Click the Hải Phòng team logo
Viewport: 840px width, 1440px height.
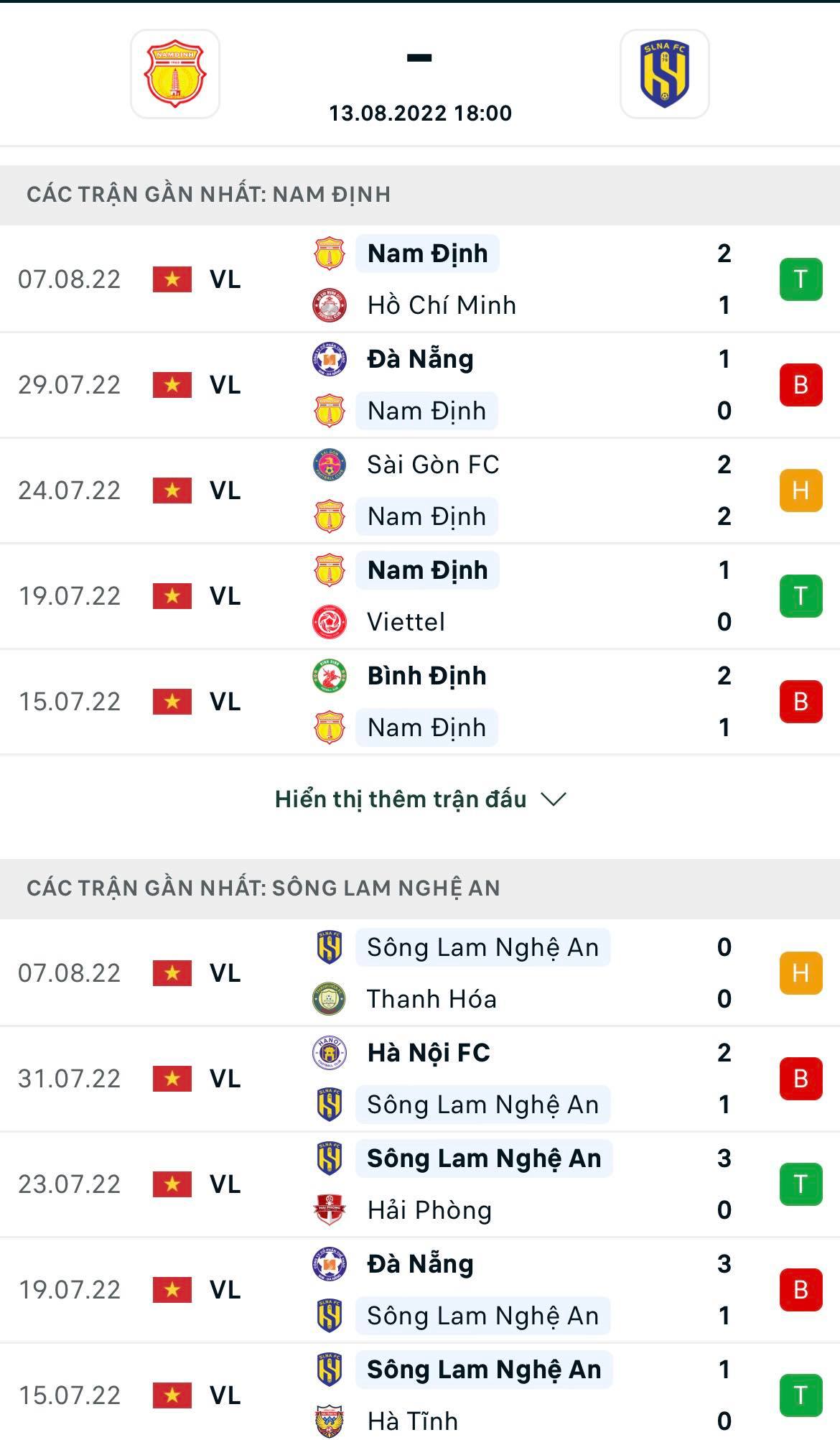pos(330,1210)
